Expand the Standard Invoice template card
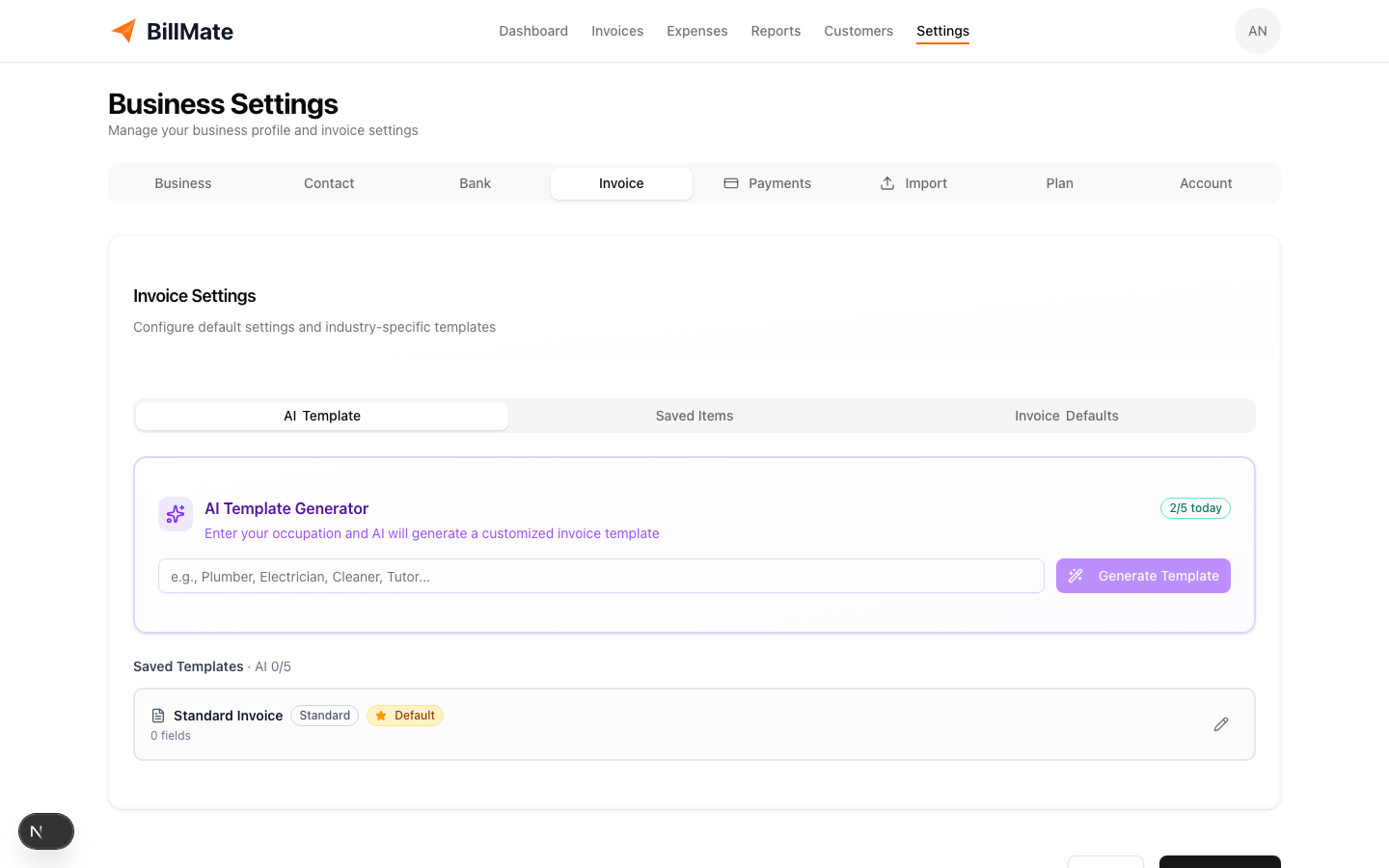This screenshot has width=1389, height=868. (675, 723)
